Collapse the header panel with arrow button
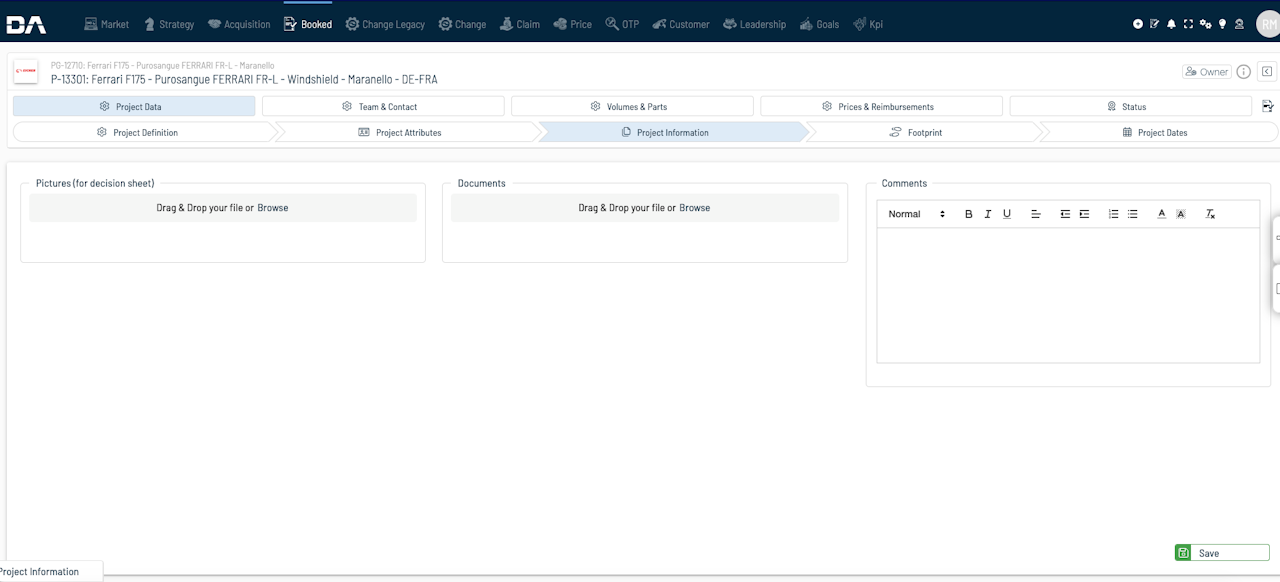 [1266, 72]
